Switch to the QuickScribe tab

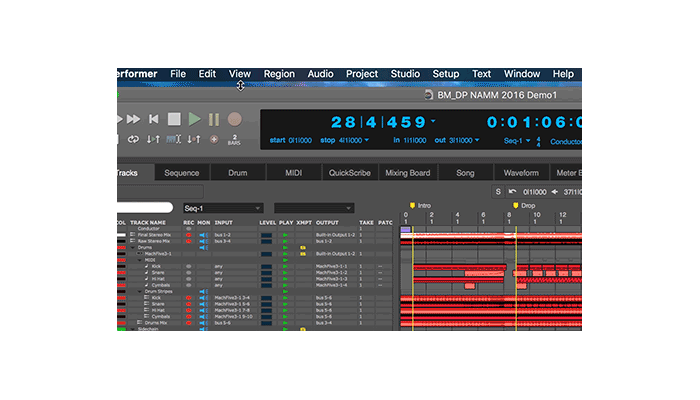[350, 173]
